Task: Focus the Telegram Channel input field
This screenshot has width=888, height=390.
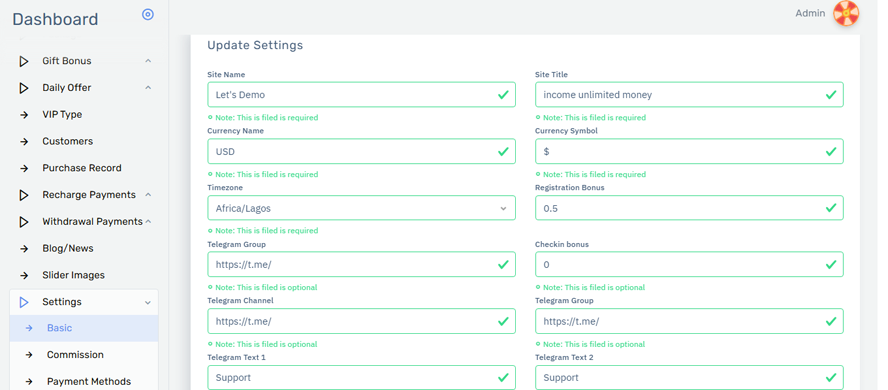Action: click(361, 321)
